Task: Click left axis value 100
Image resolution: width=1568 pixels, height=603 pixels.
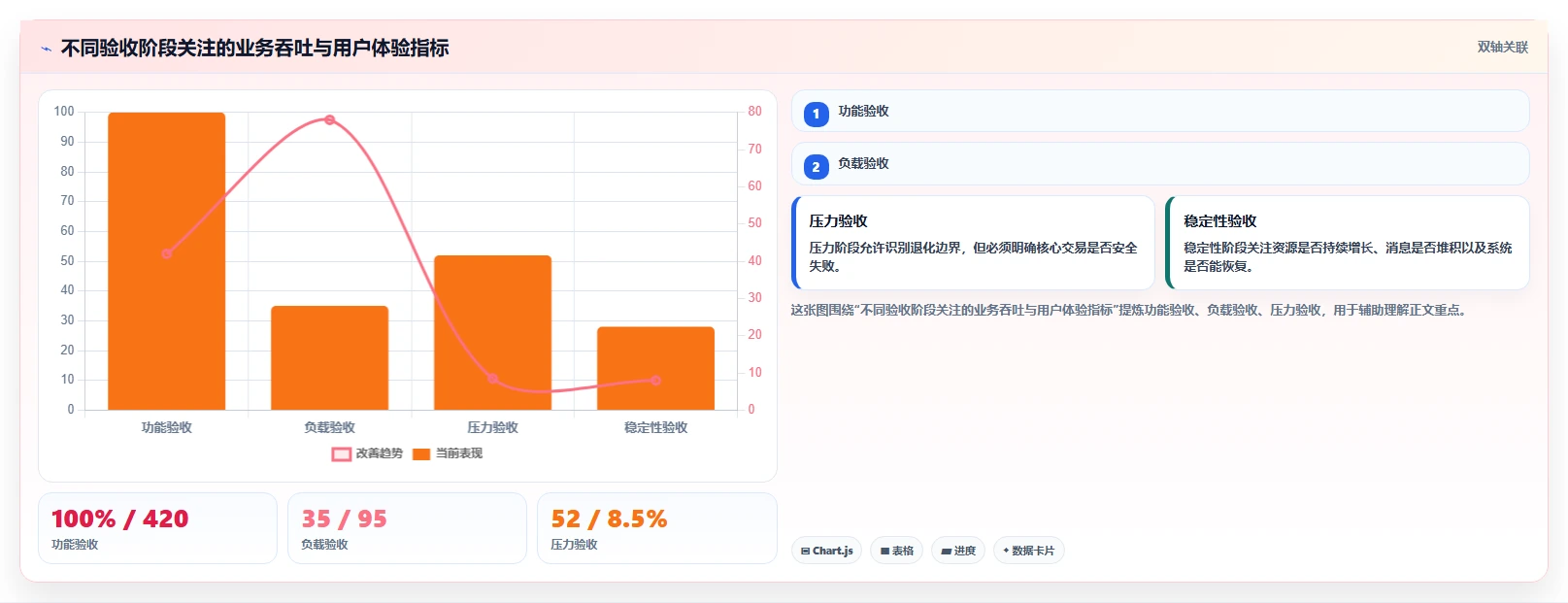Action: 64,112
